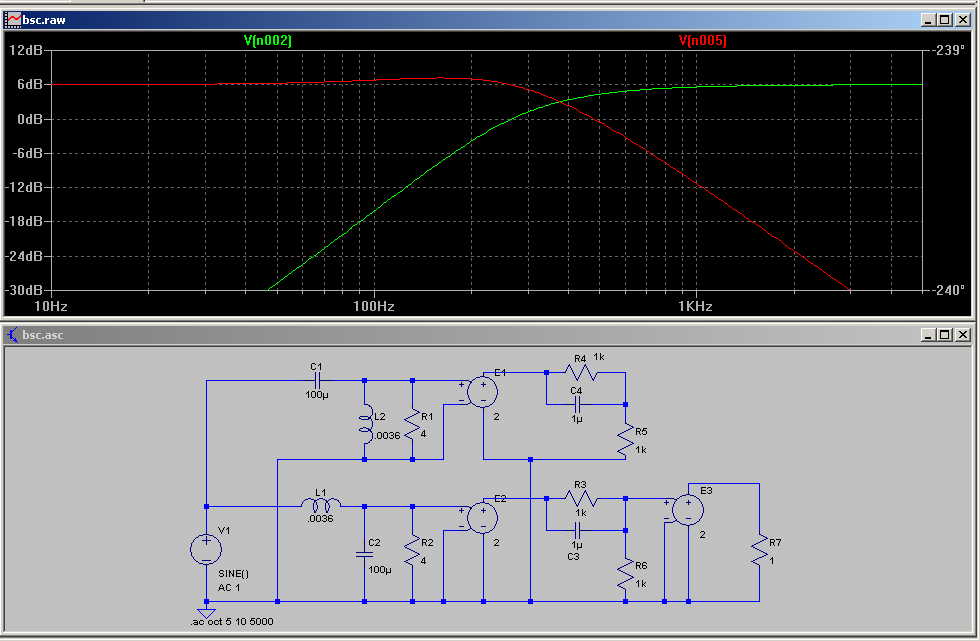Click the 1KHz frequency axis label
This screenshot has width=980, height=641.
pyautogui.click(x=695, y=307)
